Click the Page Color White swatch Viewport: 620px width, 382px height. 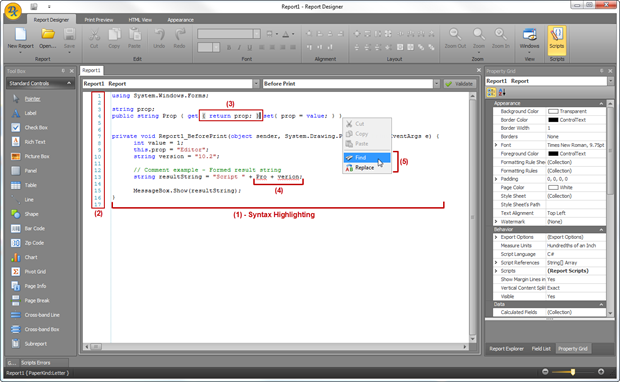tap(553, 187)
